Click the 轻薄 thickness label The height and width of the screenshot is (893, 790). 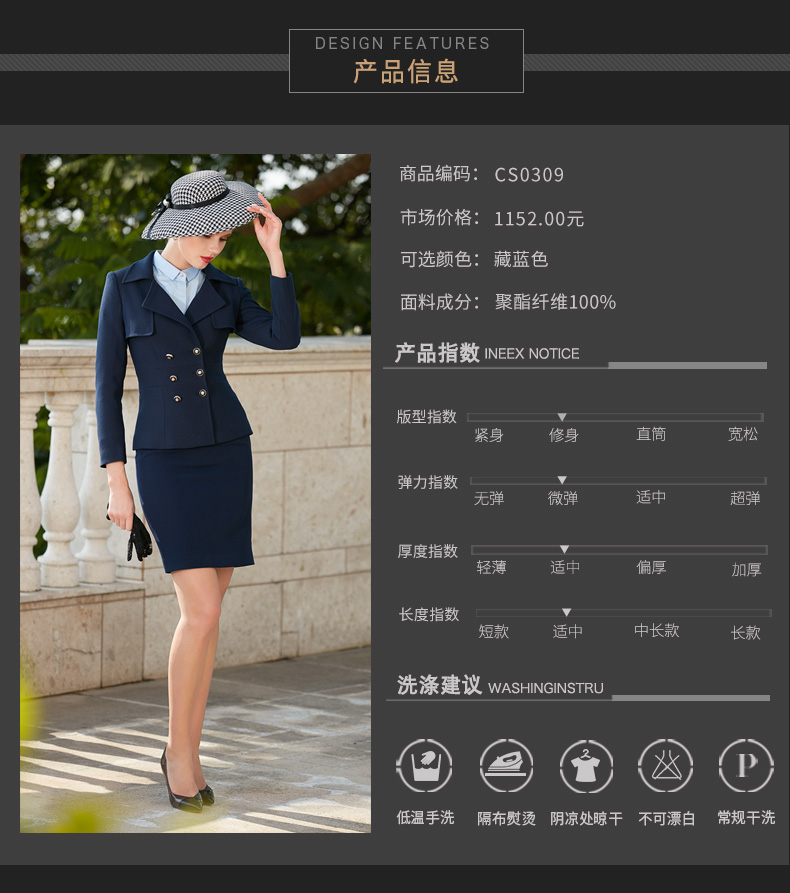coord(492,567)
